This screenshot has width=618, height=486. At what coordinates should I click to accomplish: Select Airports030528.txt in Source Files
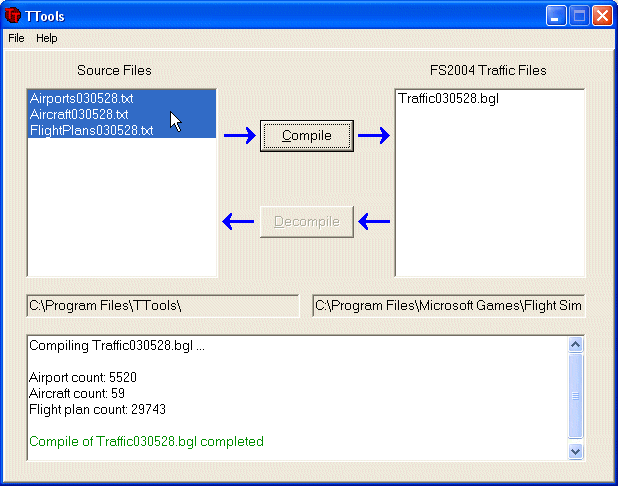pyautogui.click(x=80, y=98)
